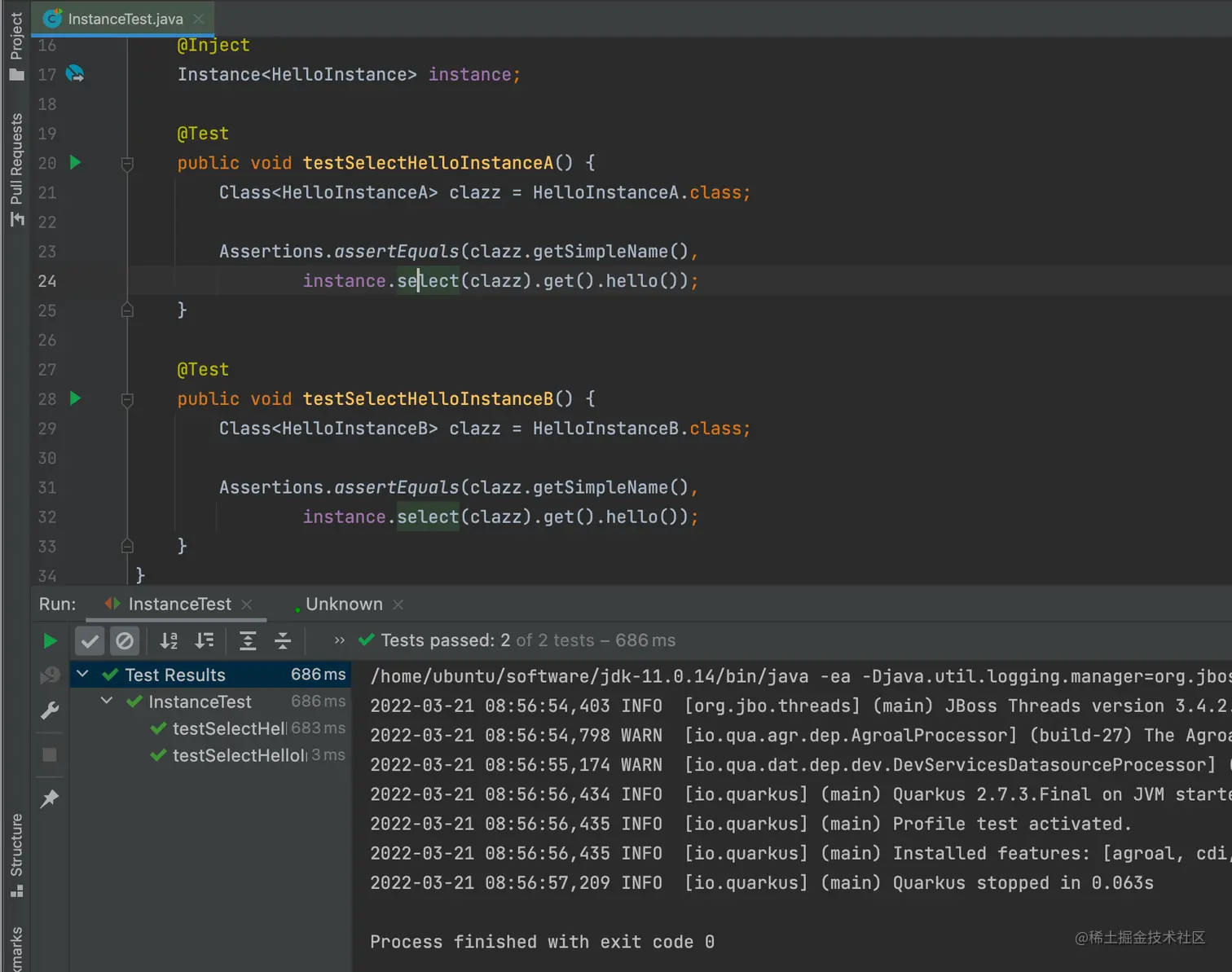Click the injection gutter icon on line 17

[x=75, y=74]
